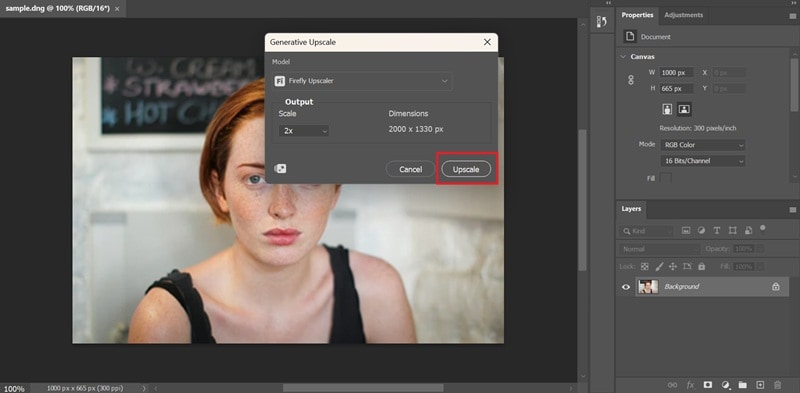800x393 pixels.
Task: Click the lock all padlock icon
Action: [702, 266]
